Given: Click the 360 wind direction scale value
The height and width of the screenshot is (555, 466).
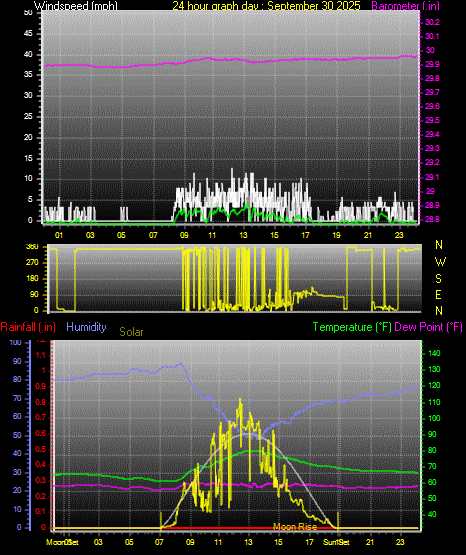Looking at the screenshot, I should pos(32,247).
